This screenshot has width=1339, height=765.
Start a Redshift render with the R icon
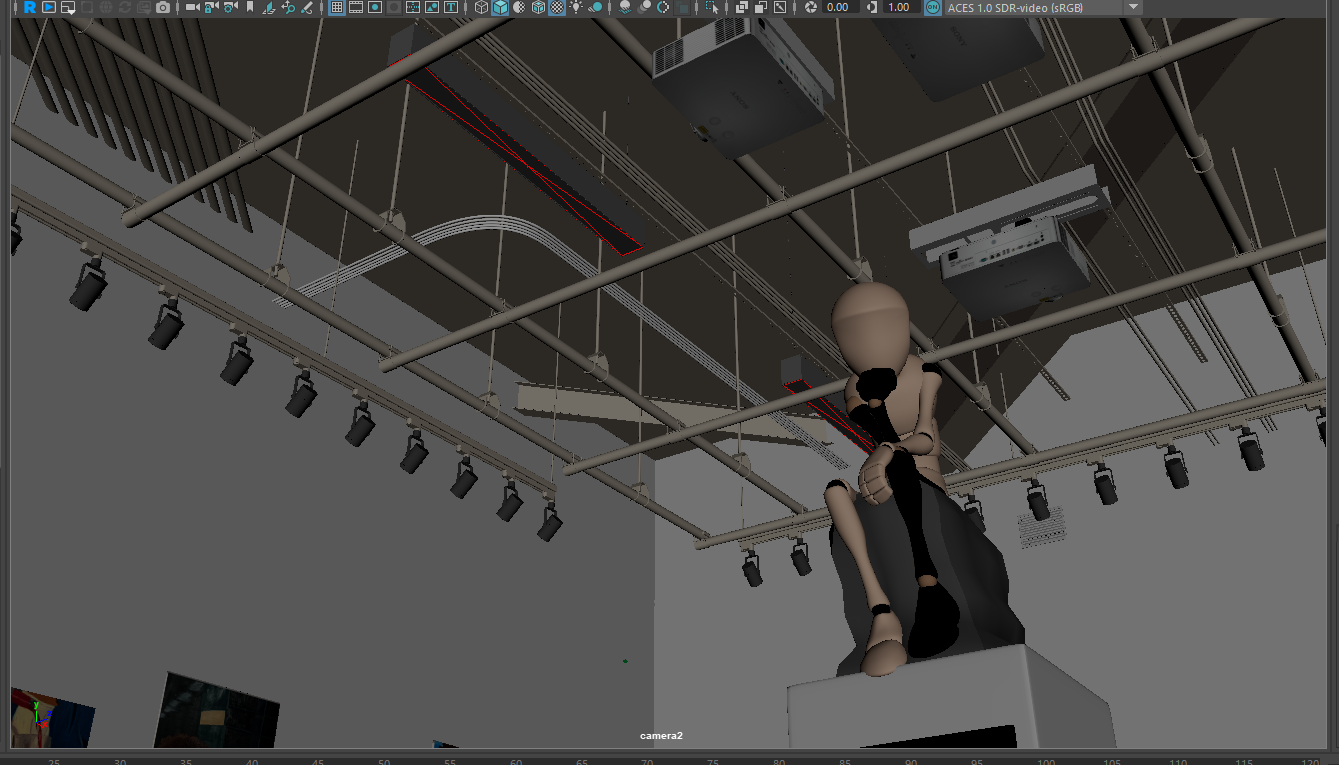27,7
